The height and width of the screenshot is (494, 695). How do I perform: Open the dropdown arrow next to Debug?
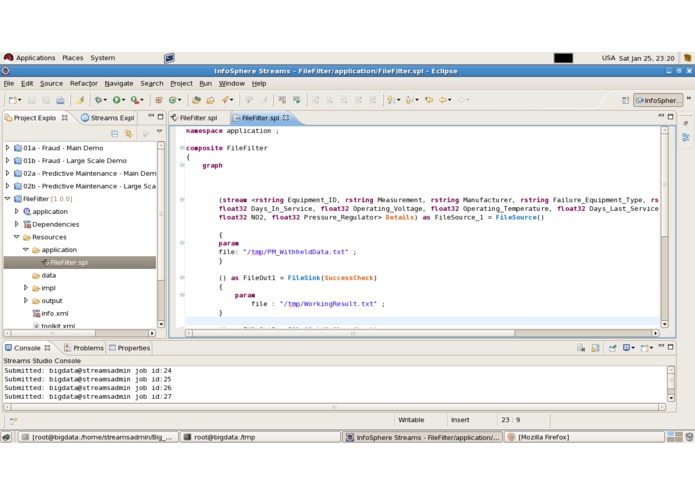[105, 100]
